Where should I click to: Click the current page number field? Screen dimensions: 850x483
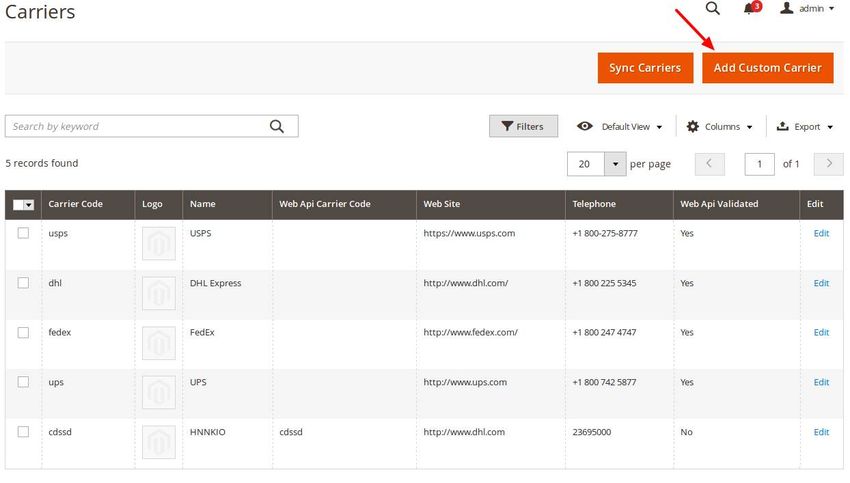[x=759, y=164]
